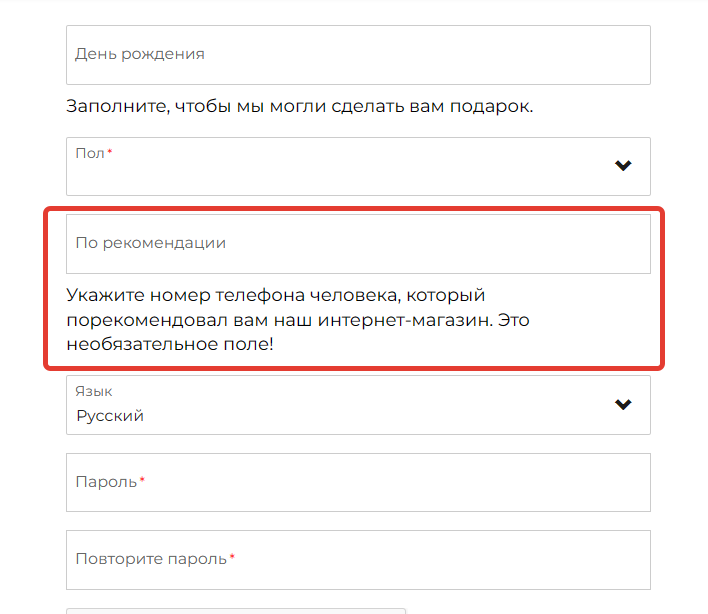This screenshot has width=708, height=614.
Task: Focus the Повторите пароль field
Action: (358, 560)
